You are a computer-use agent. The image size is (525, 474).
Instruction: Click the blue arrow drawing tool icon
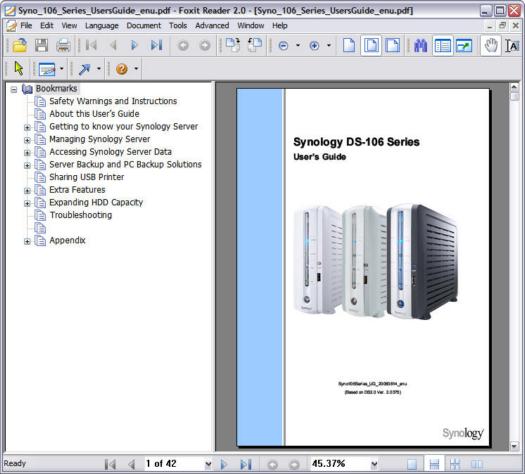[x=84, y=69]
